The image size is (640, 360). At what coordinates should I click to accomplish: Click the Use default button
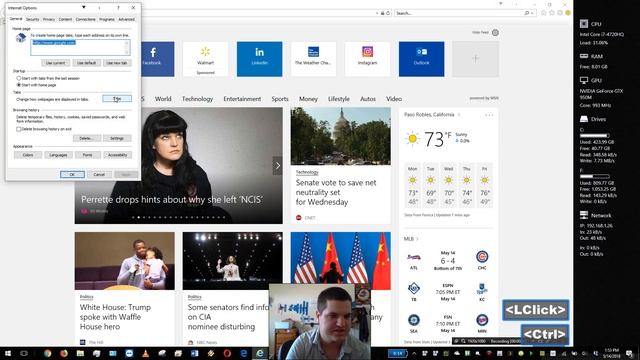tap(87, 63)
